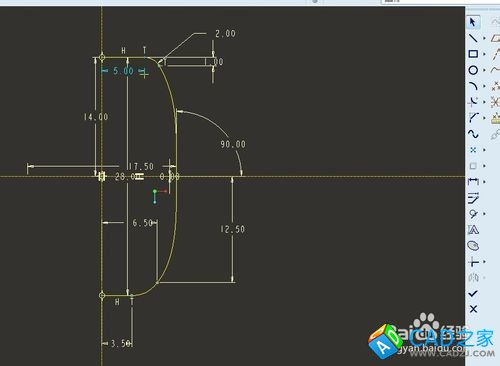Expand the Line tool flyout arrow

484,38
